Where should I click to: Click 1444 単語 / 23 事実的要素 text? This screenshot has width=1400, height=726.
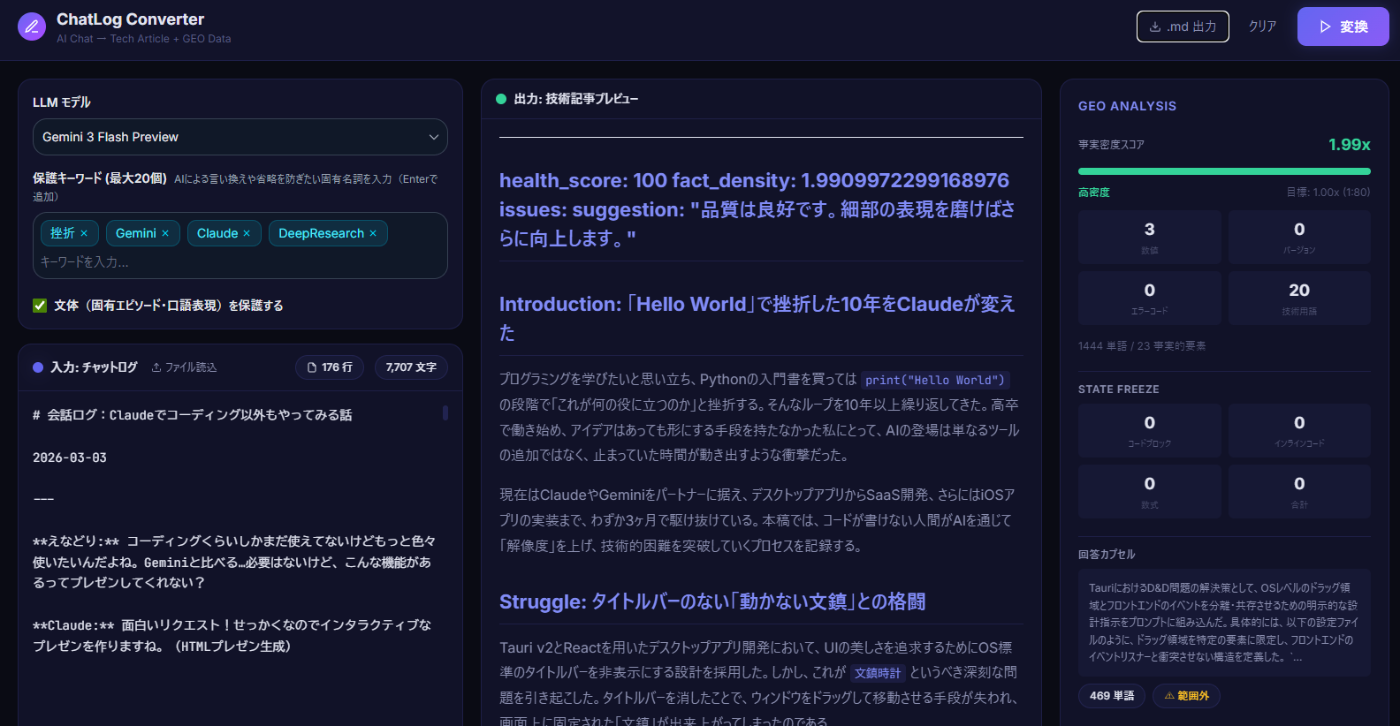[1142, 345]
